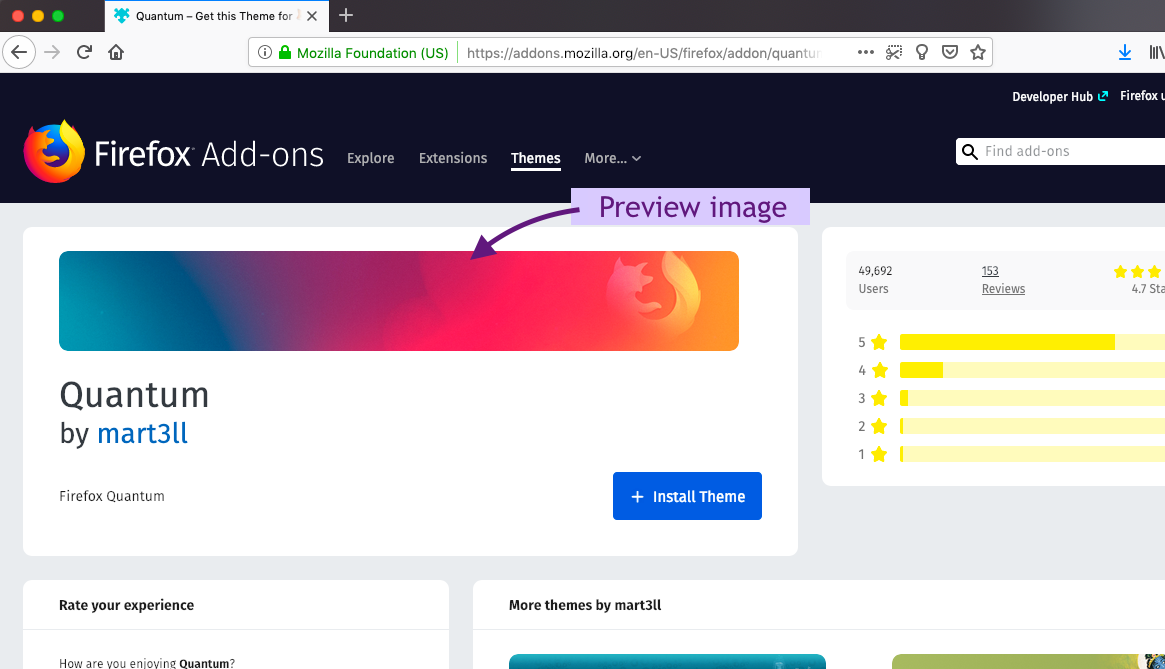Image resolution: width=1165 pixels, height=669 pixels.
Task: Click the blue theme thumbnail under More themes
Action: (667, 662)
